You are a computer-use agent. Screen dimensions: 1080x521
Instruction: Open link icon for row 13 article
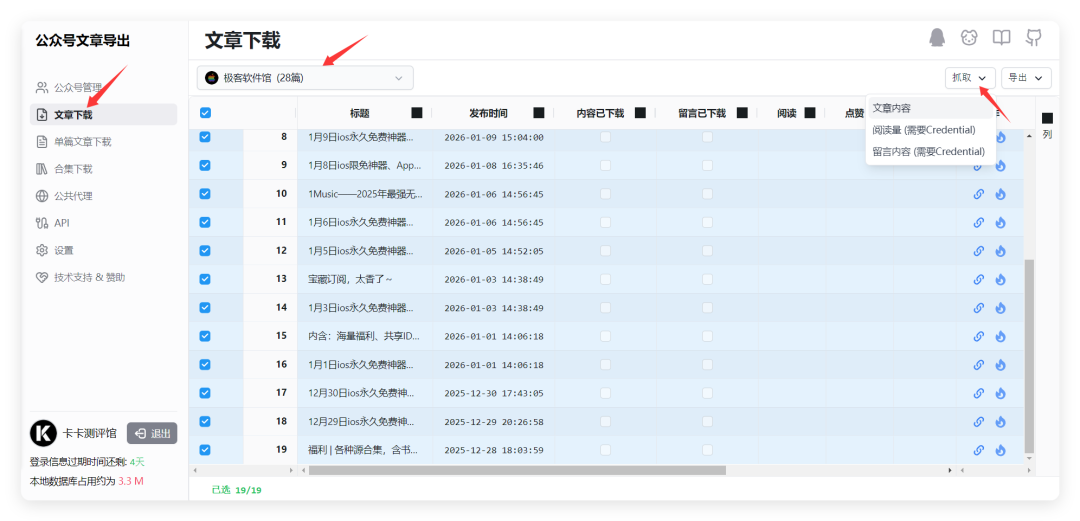[978, 279]
